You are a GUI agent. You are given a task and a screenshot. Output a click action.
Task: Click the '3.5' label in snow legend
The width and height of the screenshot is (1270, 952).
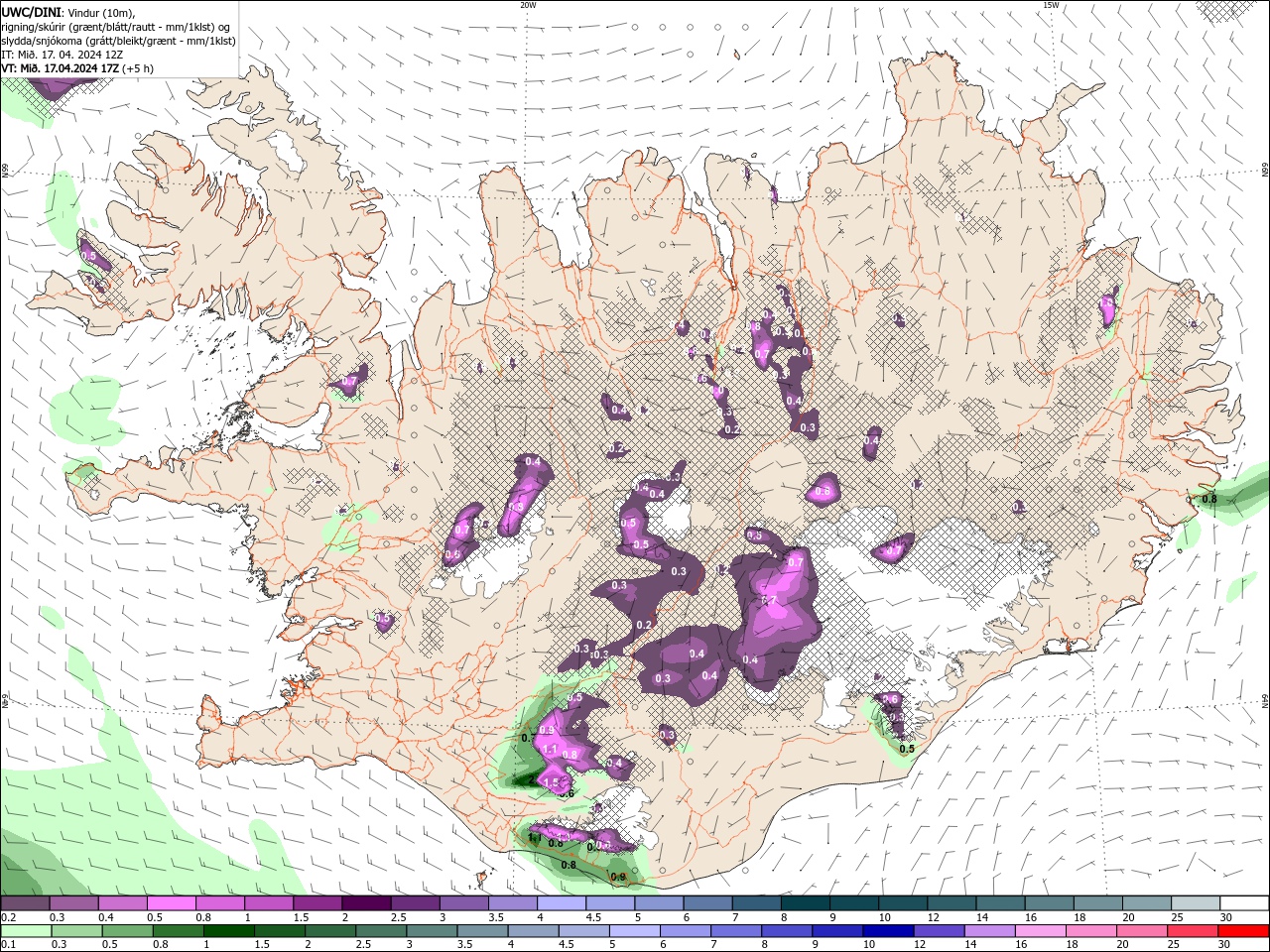(494, 917)
